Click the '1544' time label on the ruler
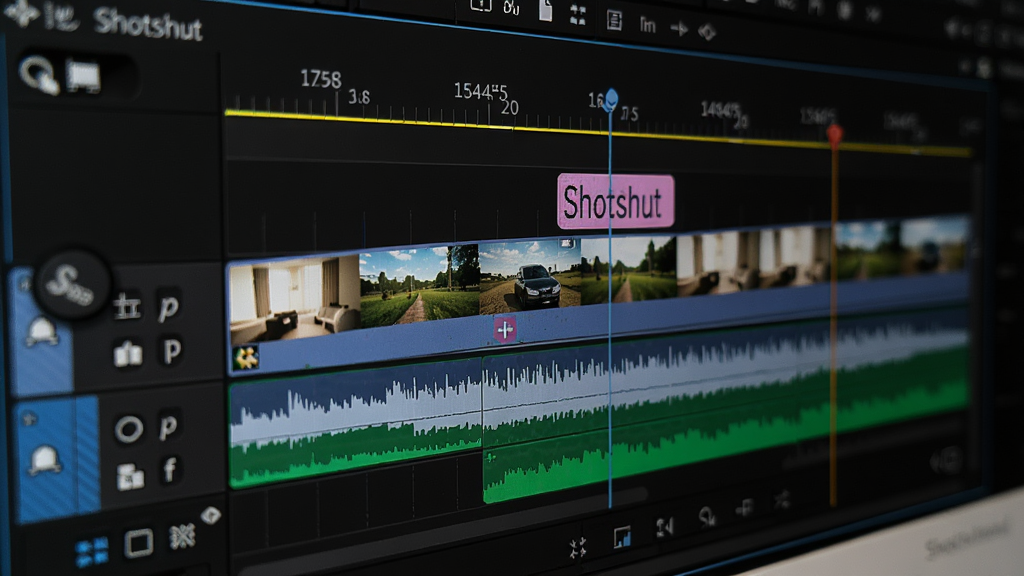This screenshot has height=576, width=1024. click(x=480, y=91)
